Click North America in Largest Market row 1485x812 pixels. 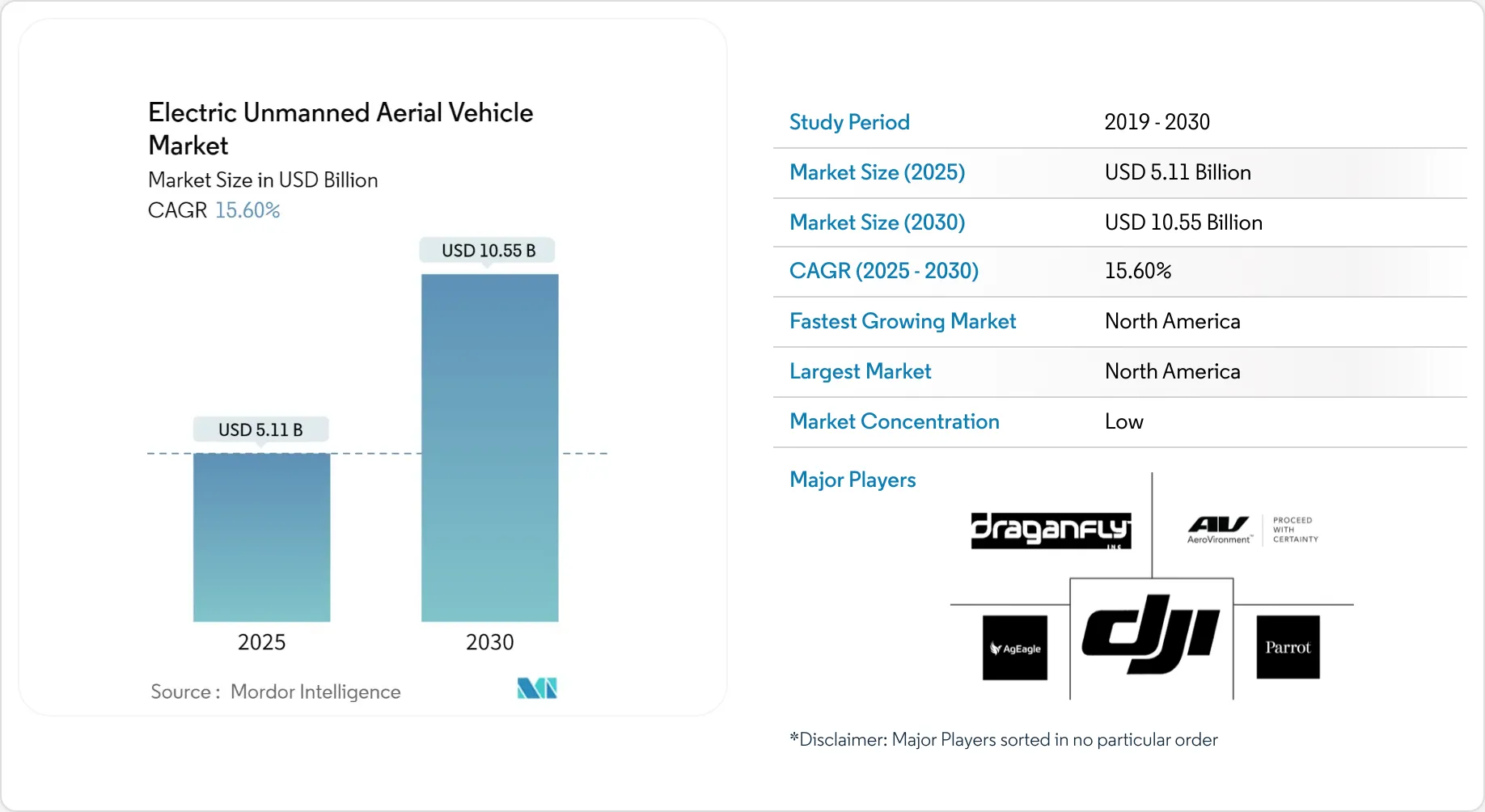point(1172,371)
